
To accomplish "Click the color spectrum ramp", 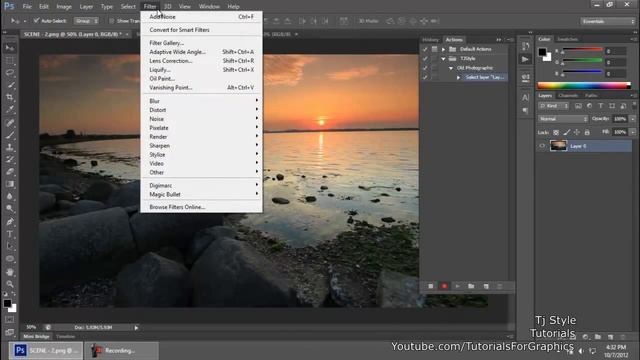I will pyautogui.click(x=584, y=85).
